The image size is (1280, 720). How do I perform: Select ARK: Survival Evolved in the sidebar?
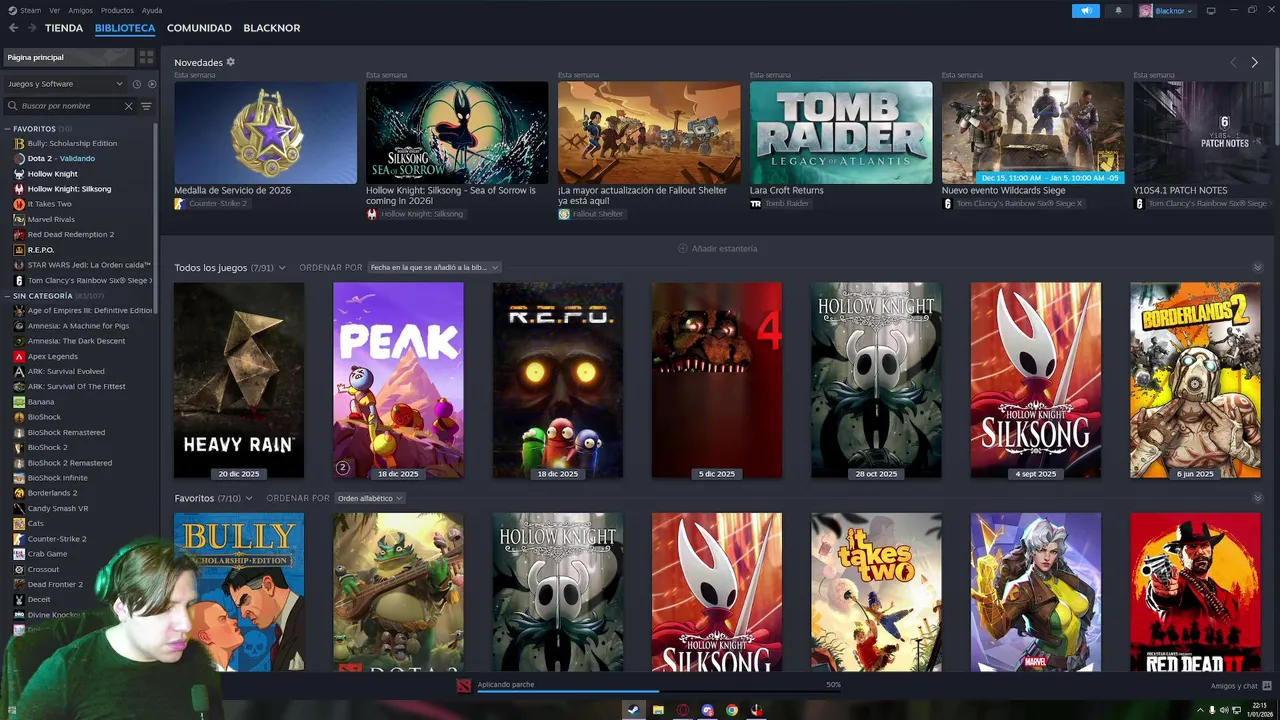tap(66, 371)
